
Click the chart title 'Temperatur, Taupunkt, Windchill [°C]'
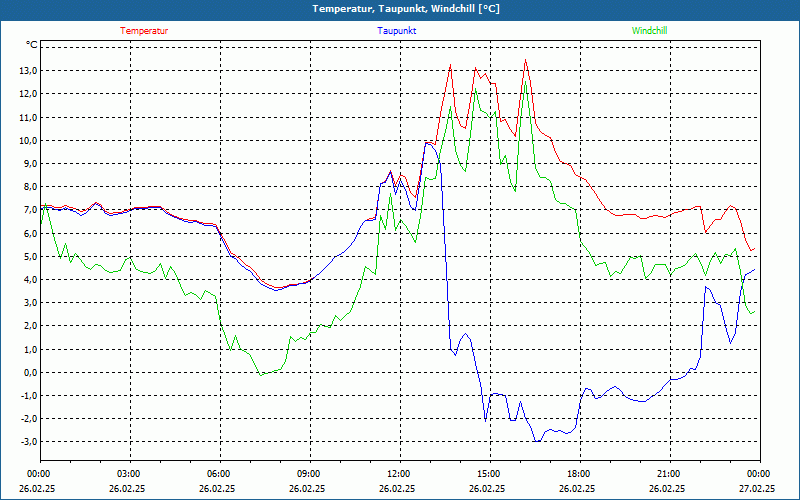pyautogui.click(x=406, y=9)
